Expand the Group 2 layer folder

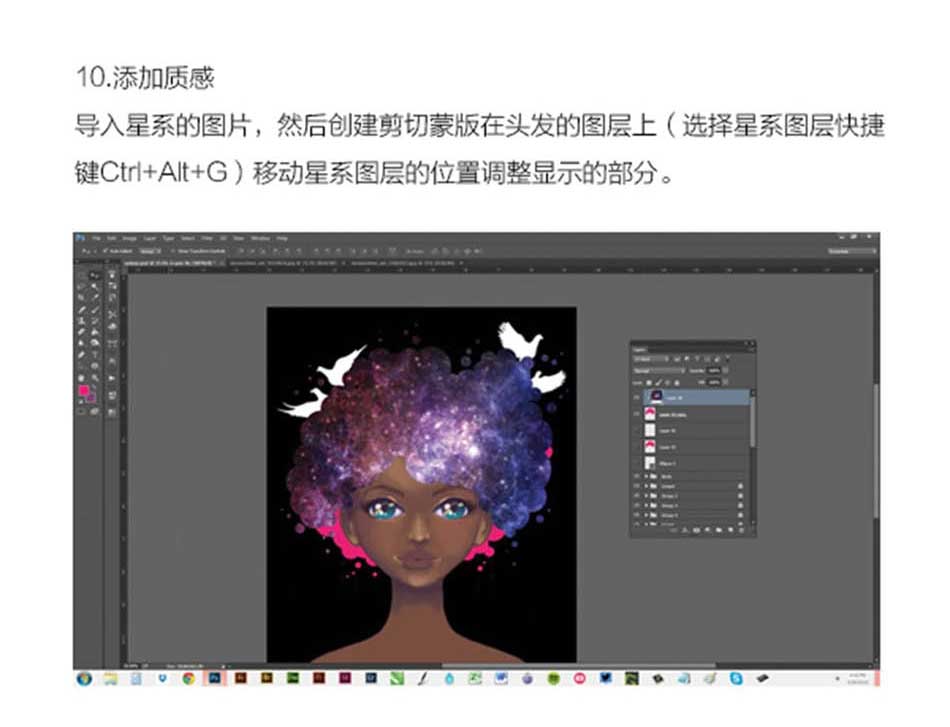(x=648, y=497)
